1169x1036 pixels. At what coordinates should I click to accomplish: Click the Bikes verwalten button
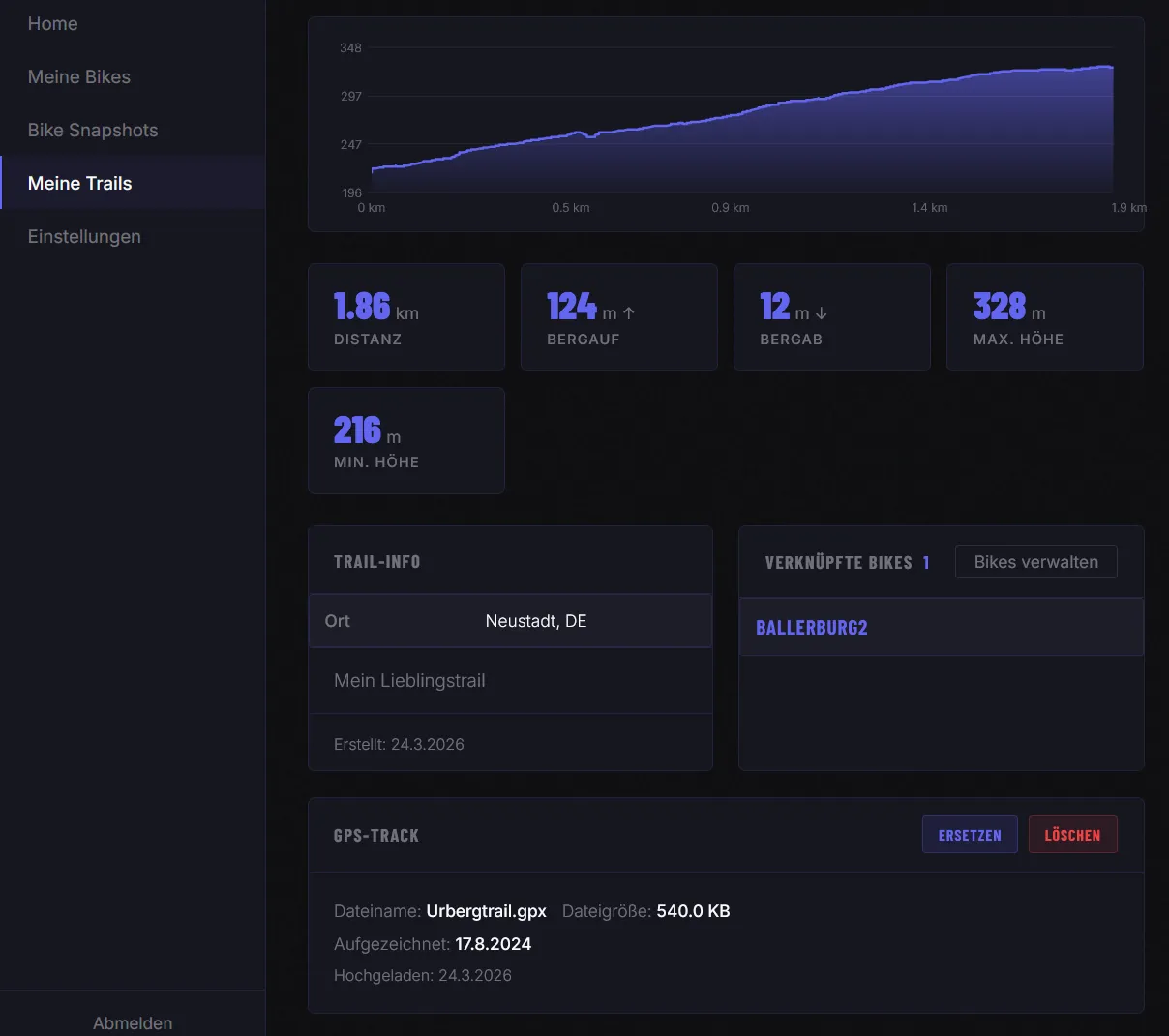pos(1035,562)
